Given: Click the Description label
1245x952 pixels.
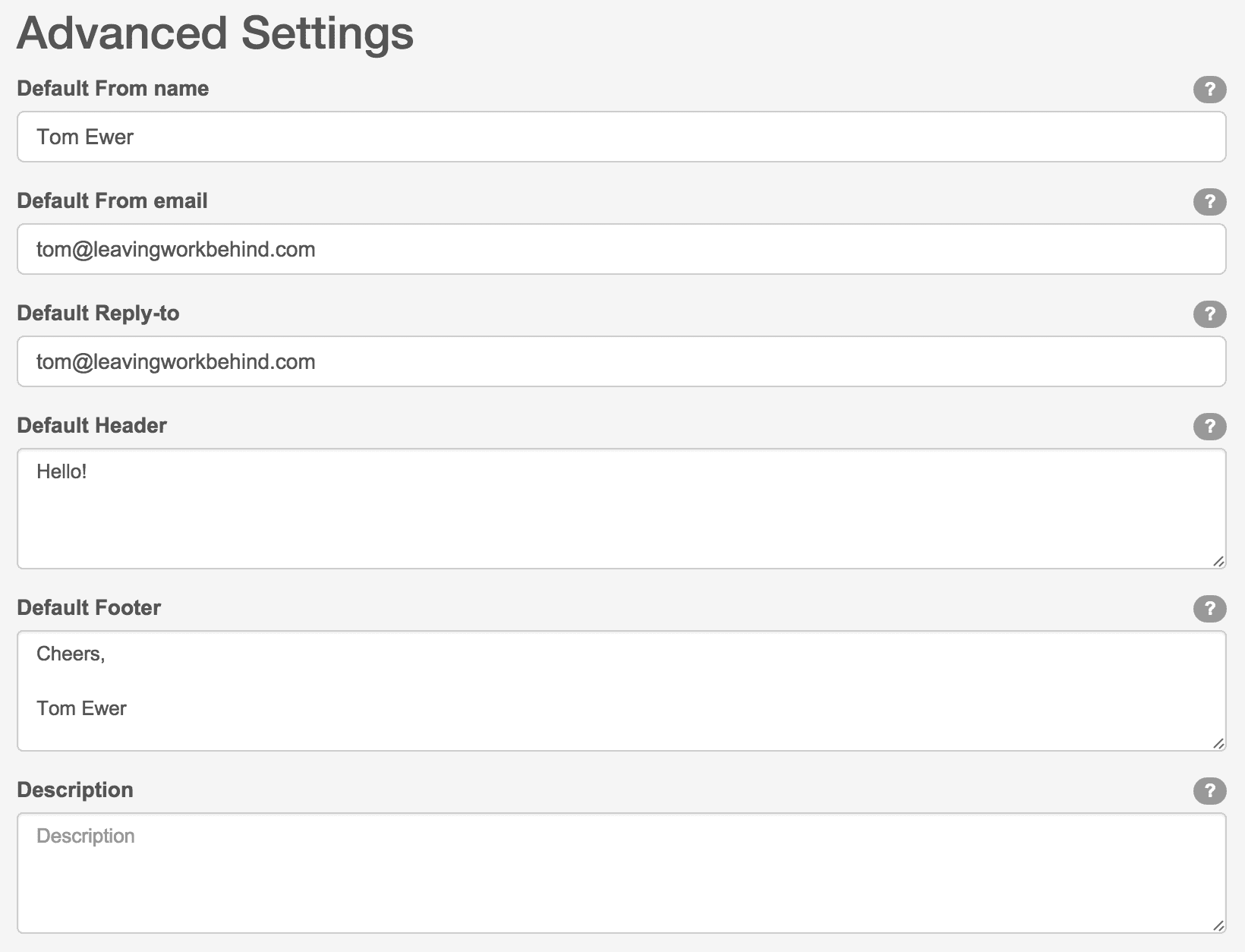Looking at the screenshot, I should point(74,790).
